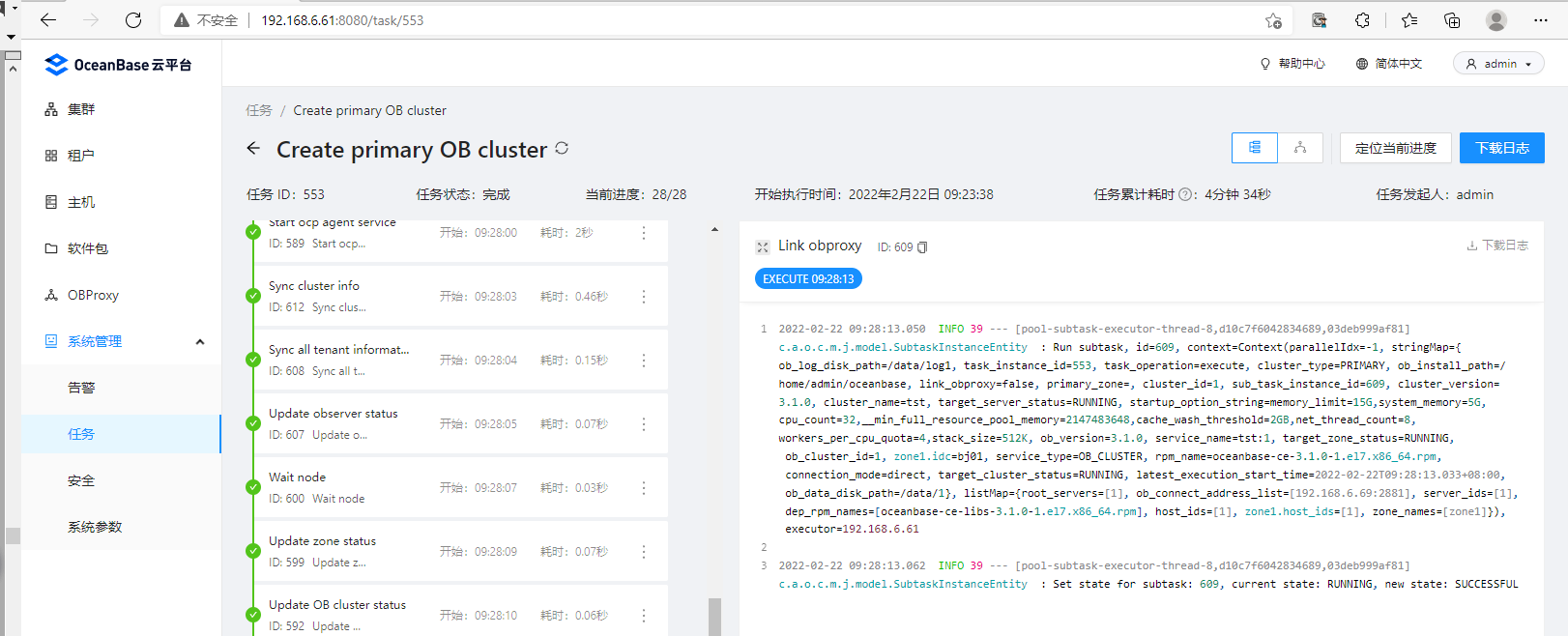Click 定位当前进度 button
The image size is (1568, 636).
[x=1396, y=148]
